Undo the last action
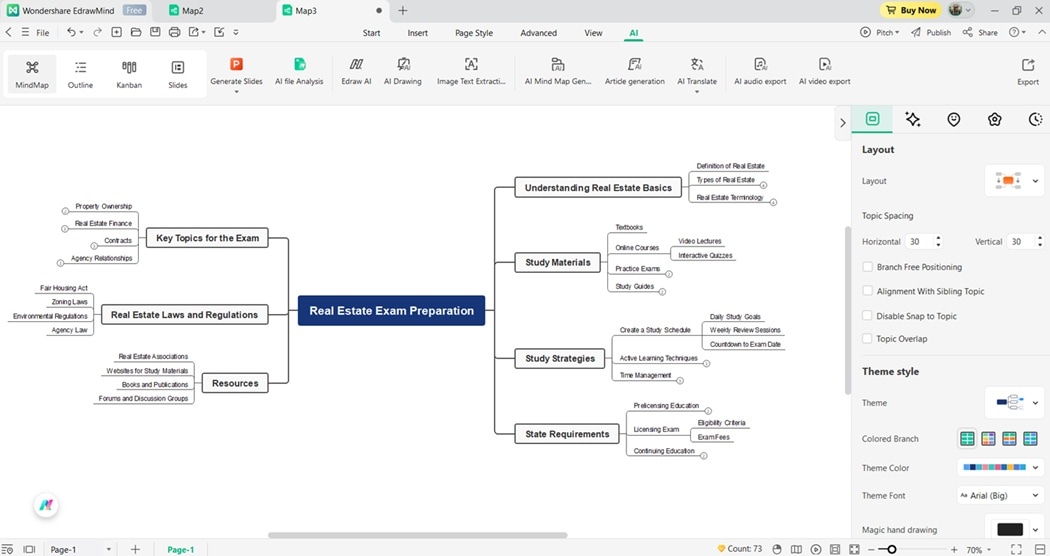 point(71,32)
